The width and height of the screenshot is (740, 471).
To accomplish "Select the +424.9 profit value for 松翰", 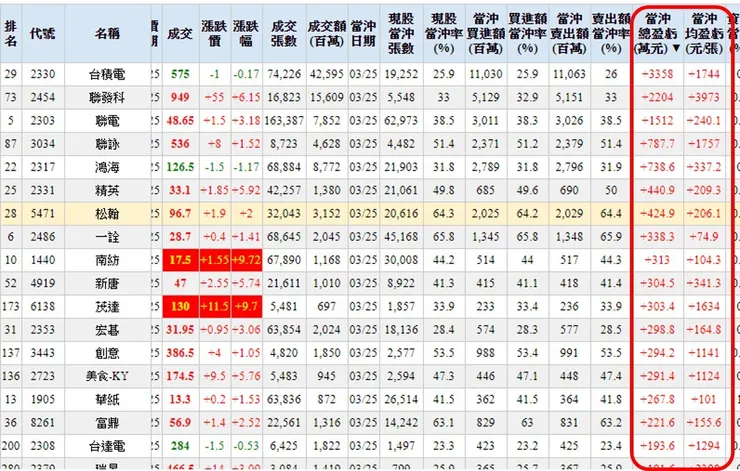I will tap(657, 213).
